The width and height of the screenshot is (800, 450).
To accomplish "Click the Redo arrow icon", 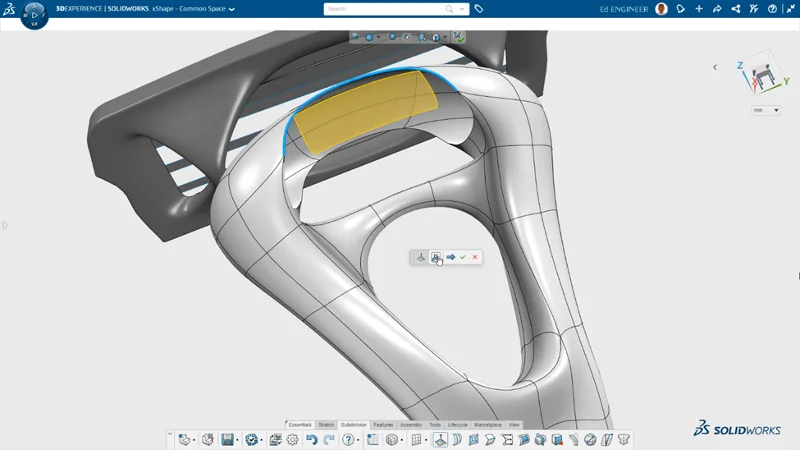I will coord(329,439).
